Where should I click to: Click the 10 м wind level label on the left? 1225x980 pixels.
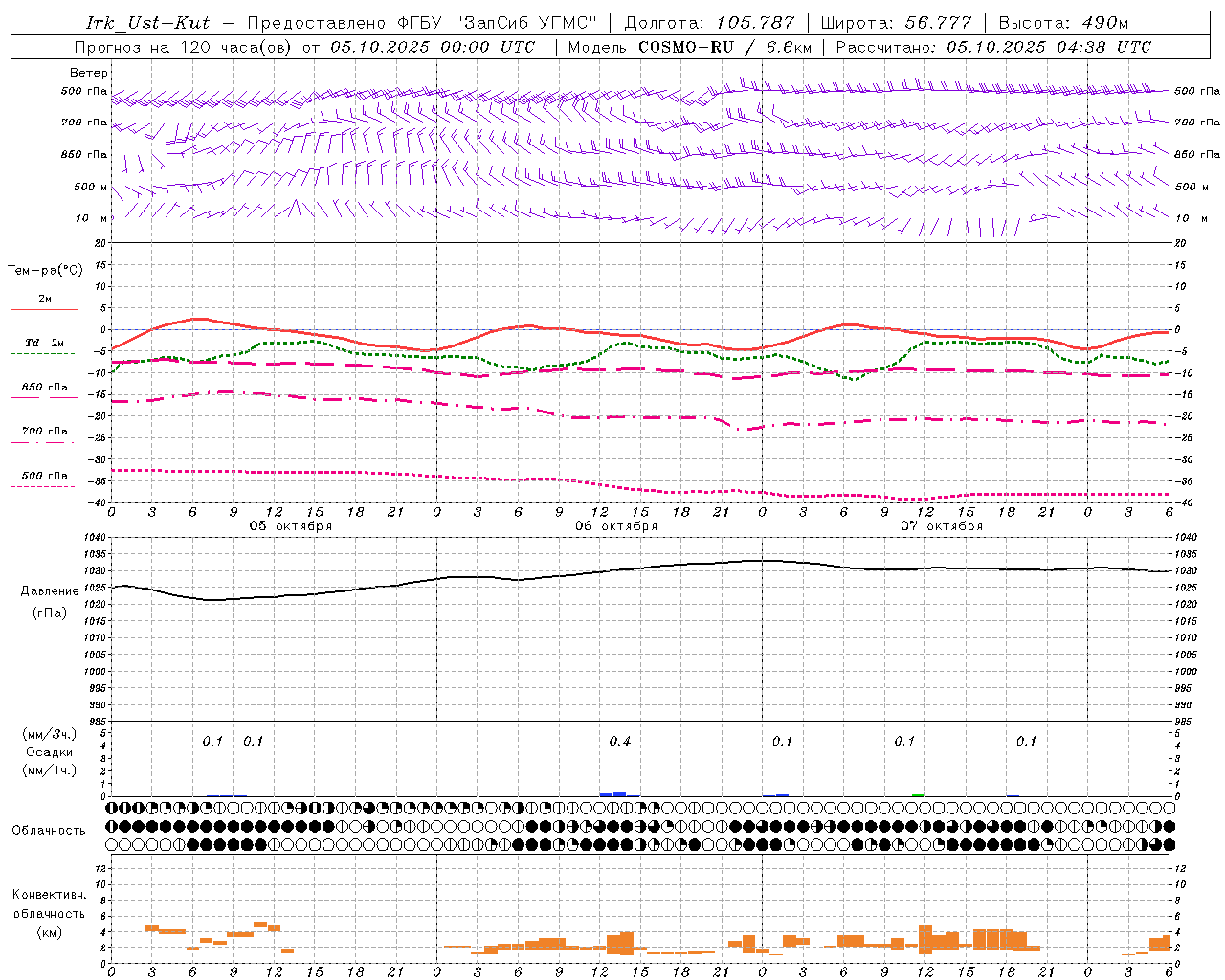92,219
